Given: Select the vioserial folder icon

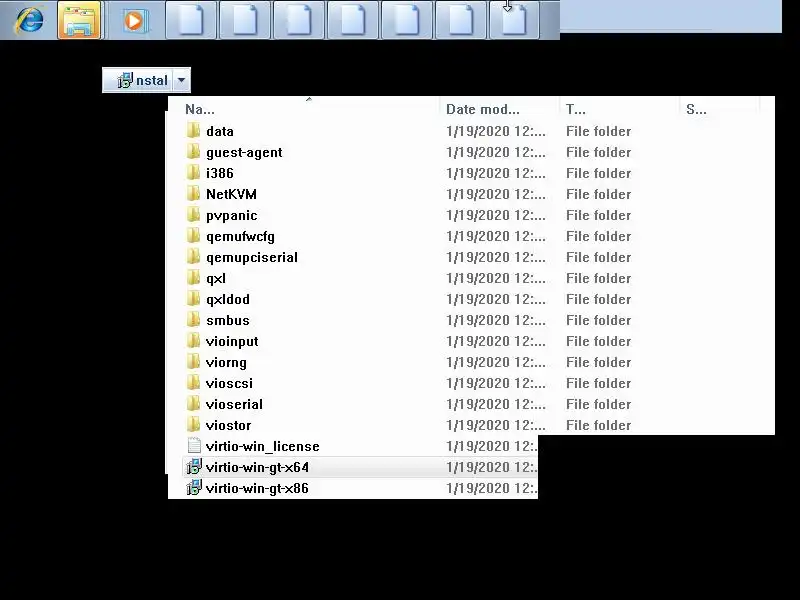Looking at the screenshot, I should [193, 404].
